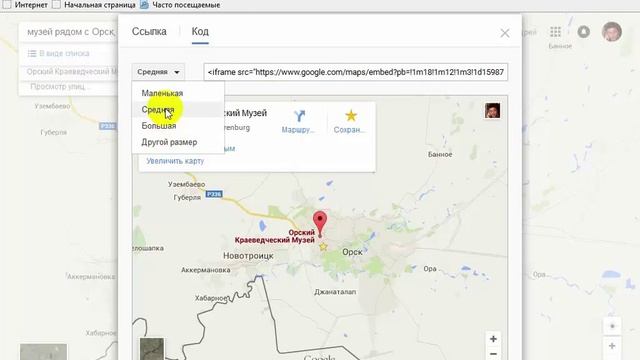The width and height of the screenshot is (640, 360).
Task: Click the search box музей рядом с Орск
Action: 70,32
